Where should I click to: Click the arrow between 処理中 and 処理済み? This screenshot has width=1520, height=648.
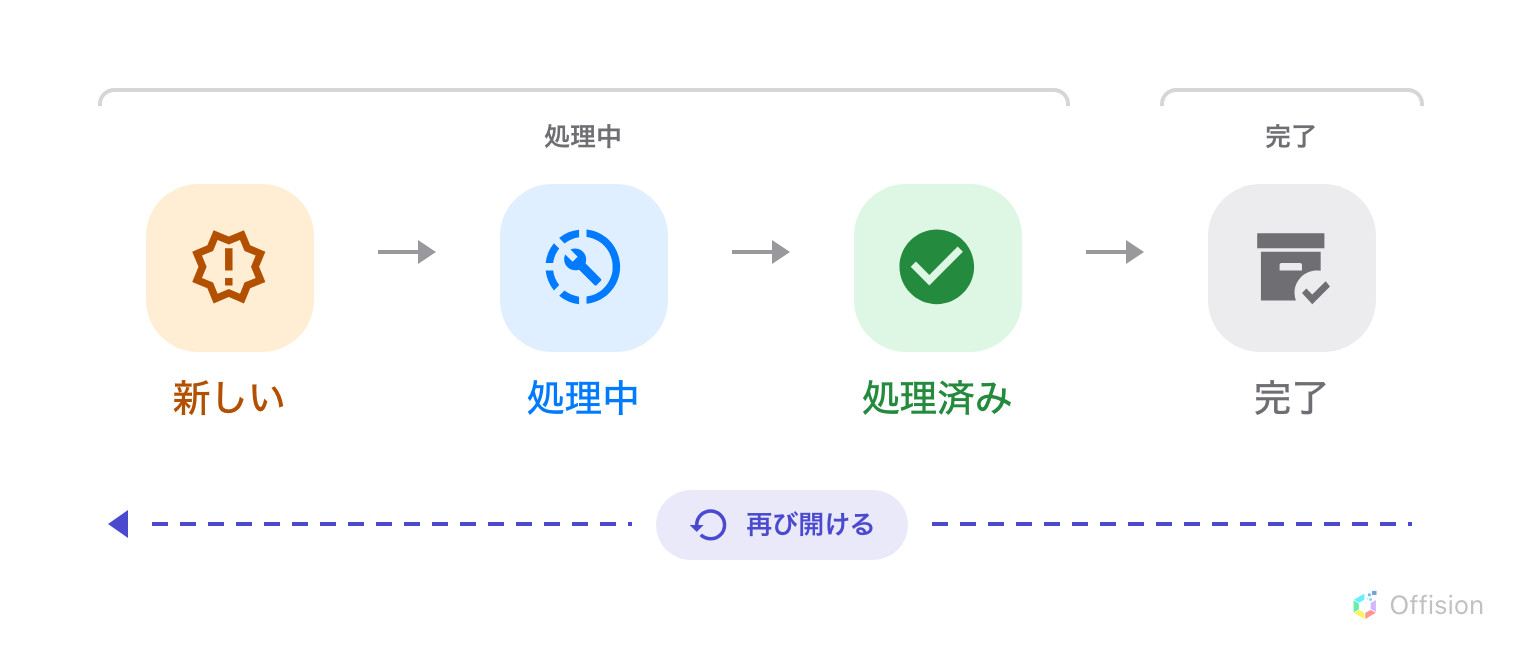click(x=761, y=252)
